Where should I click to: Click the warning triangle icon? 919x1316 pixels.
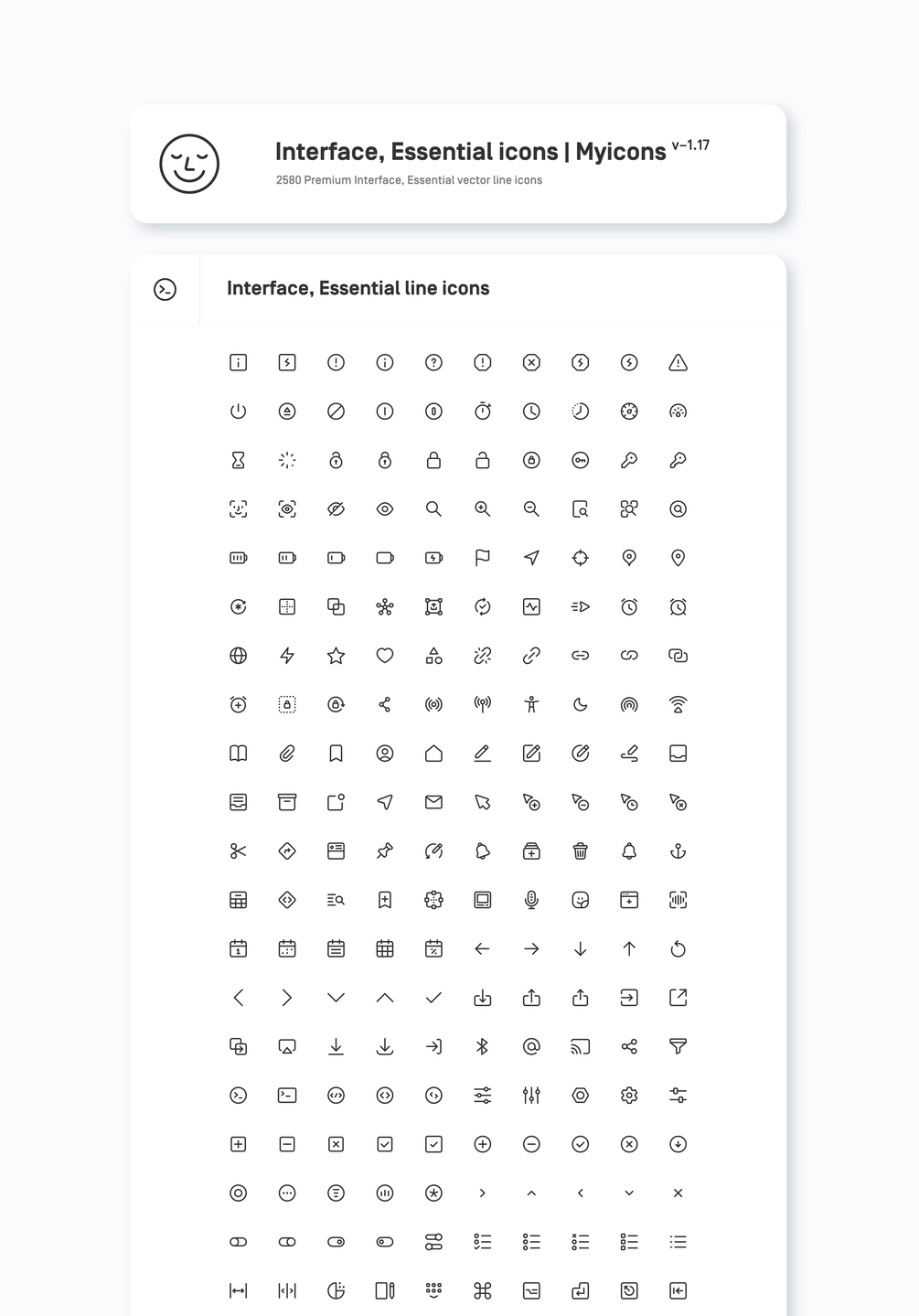pos(678,363)
